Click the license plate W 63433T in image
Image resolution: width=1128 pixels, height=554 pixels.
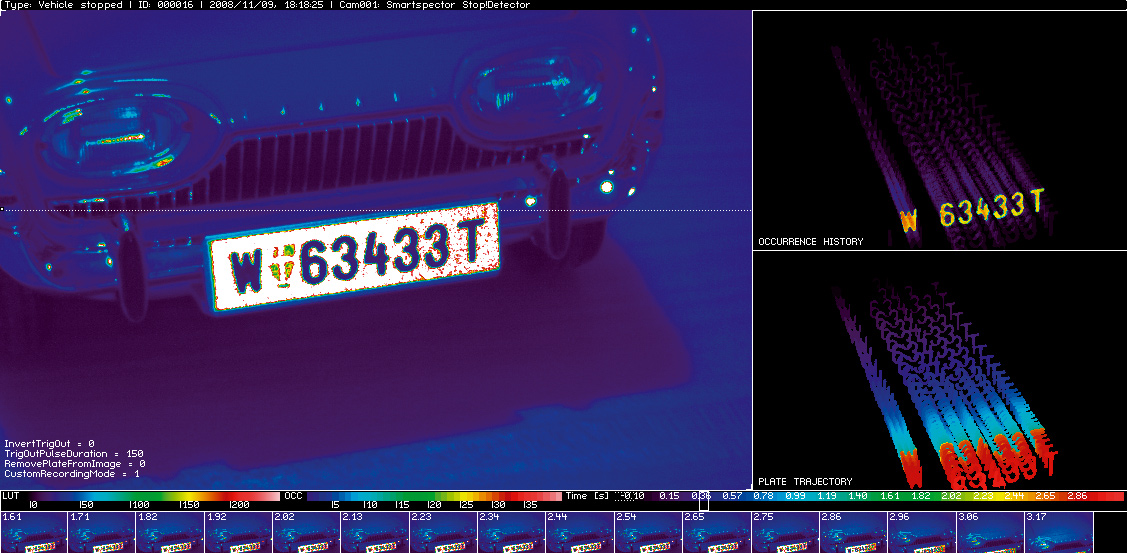coord(352,260)
